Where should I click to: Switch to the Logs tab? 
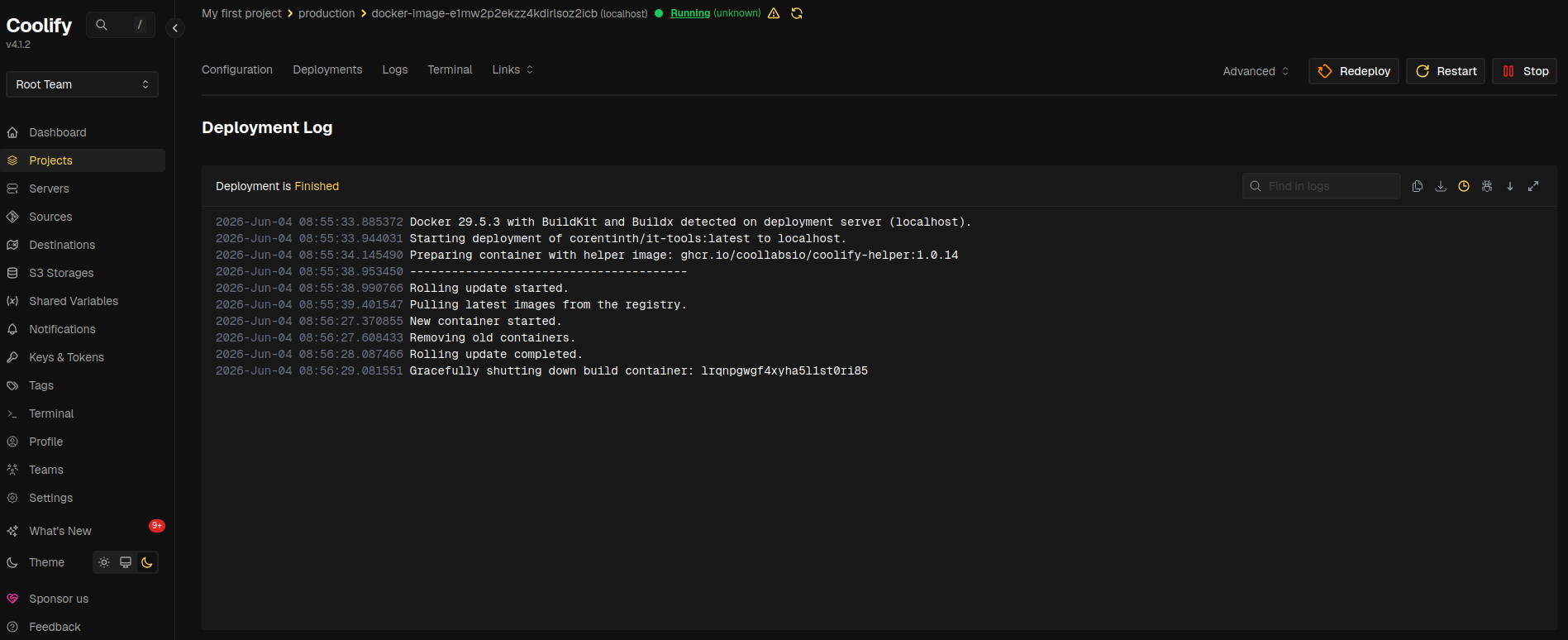pyautogui.click(x=395, y=69)
